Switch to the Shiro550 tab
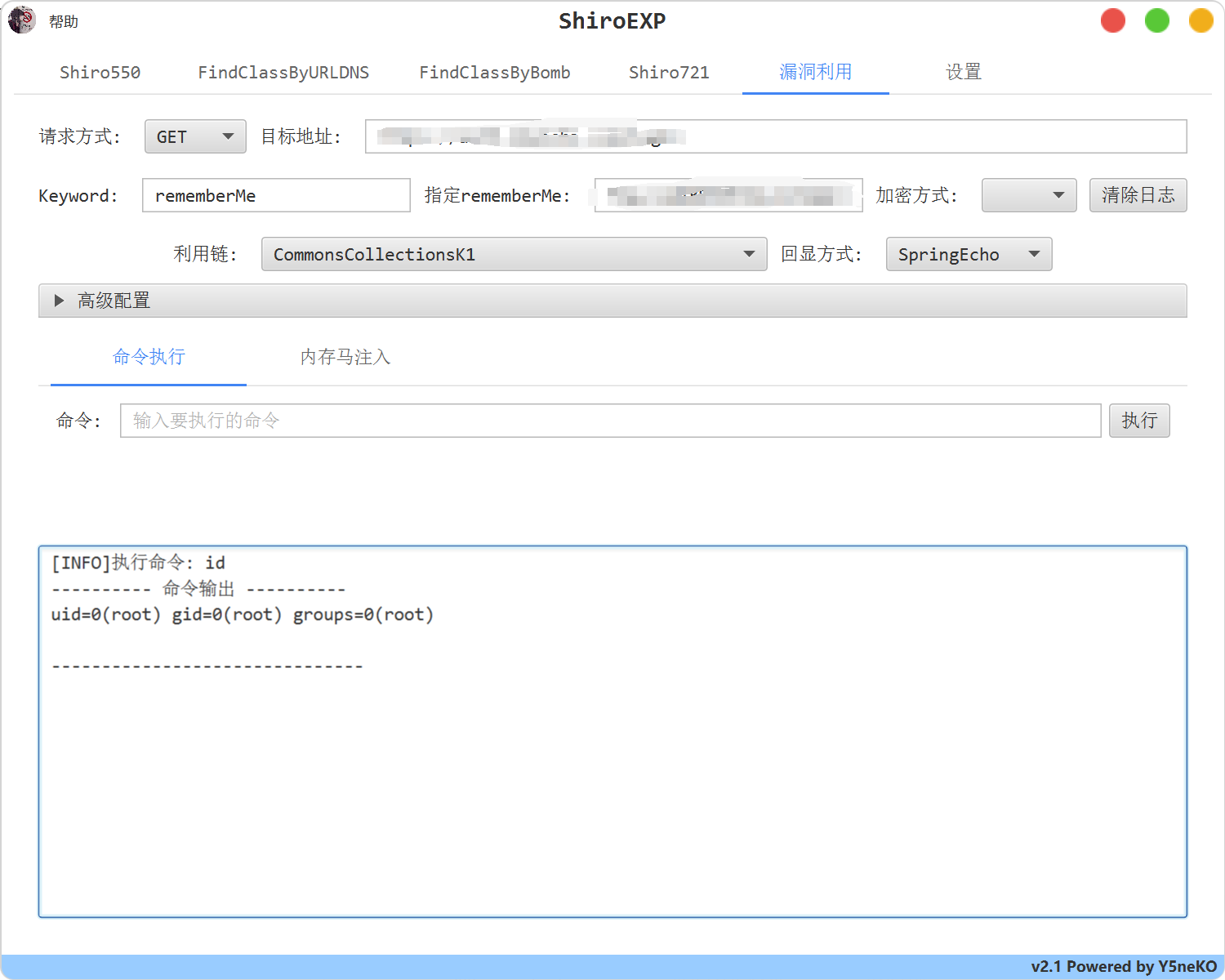Image resolution: width=1225 pixels, height=980 pixels. pyautogui.click(x=100, y=73)
